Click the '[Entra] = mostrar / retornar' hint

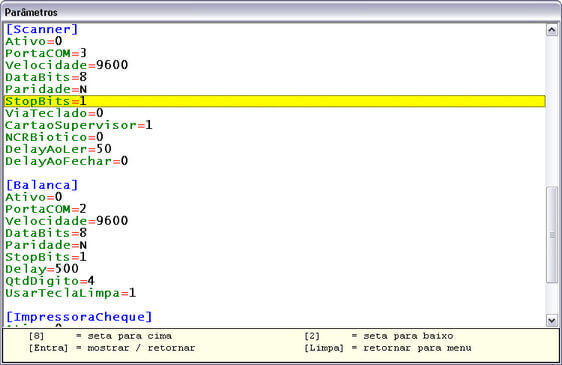pos(112,348)
